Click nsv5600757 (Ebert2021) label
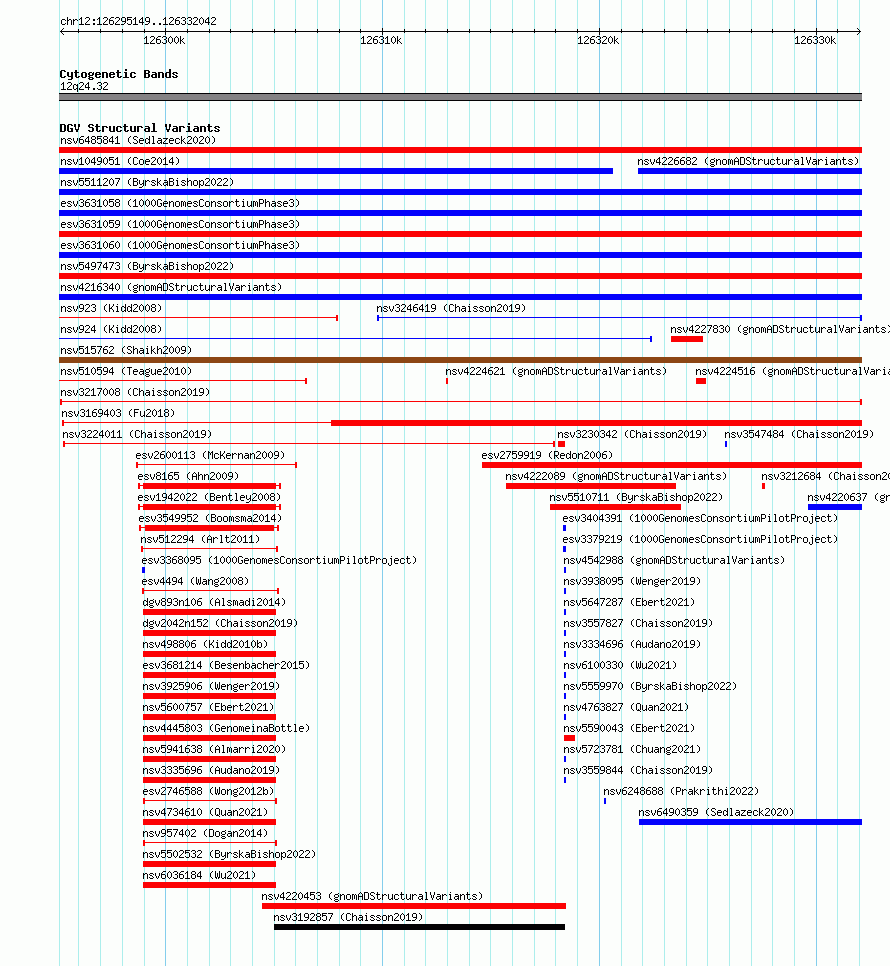 point(208,706)
